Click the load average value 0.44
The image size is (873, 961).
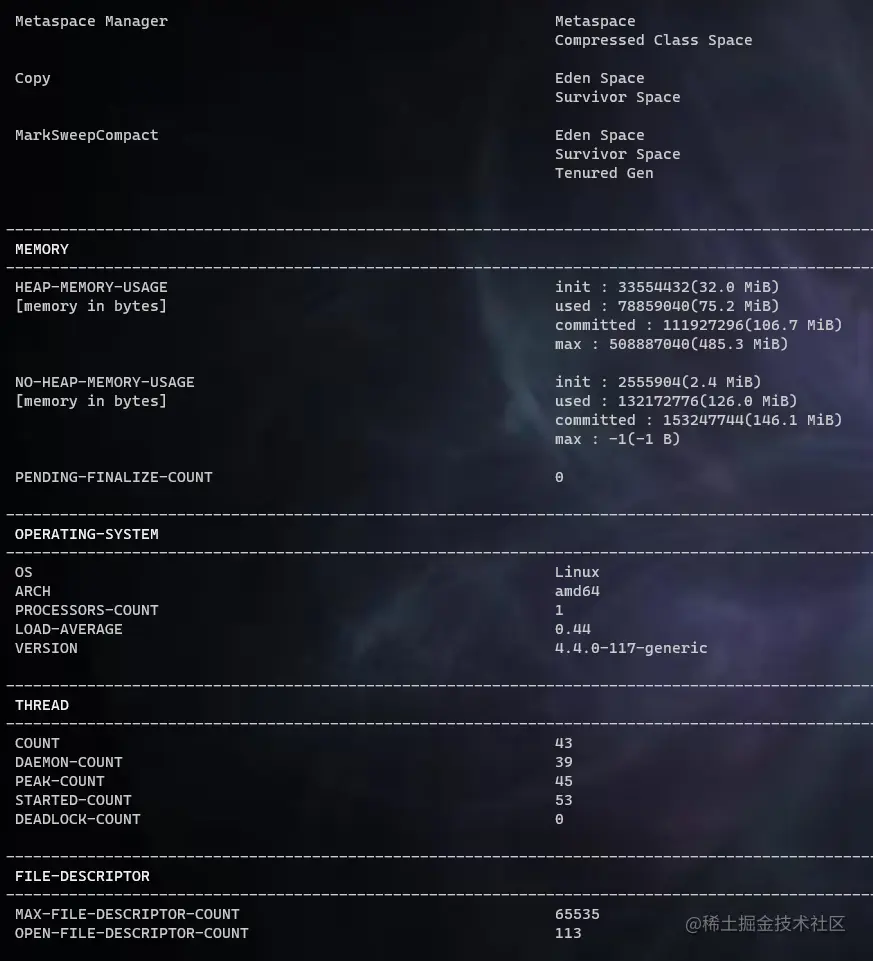click(x=573, y=629)
